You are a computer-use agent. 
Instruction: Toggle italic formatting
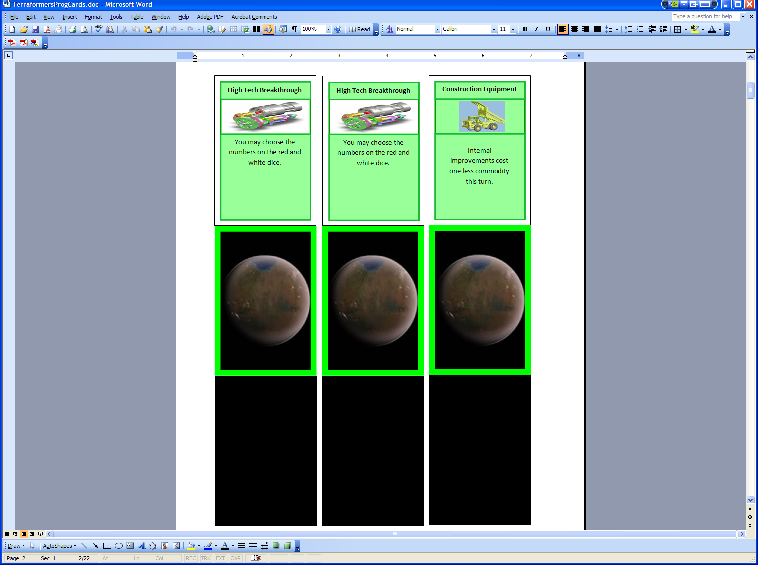(x=537, y=29)
